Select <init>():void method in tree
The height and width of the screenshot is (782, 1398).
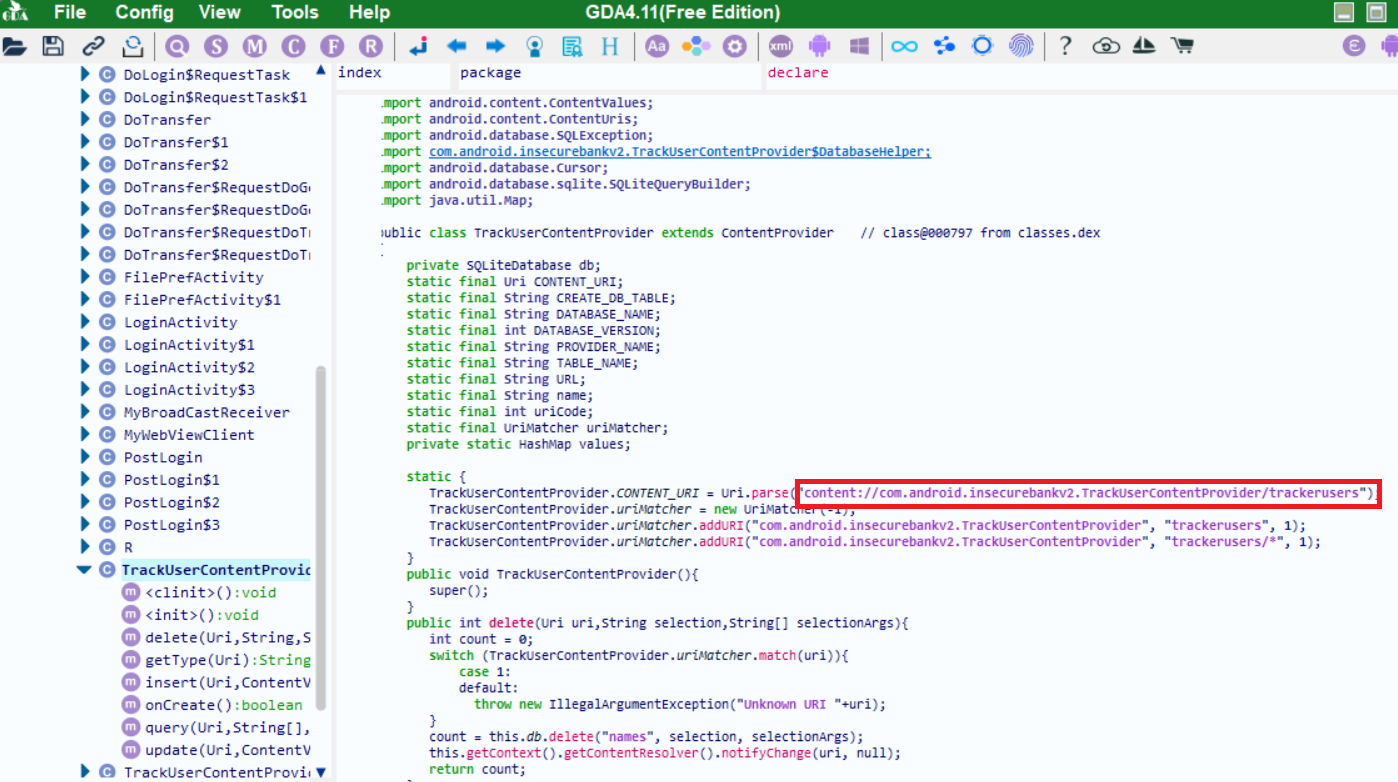point(201,615)
